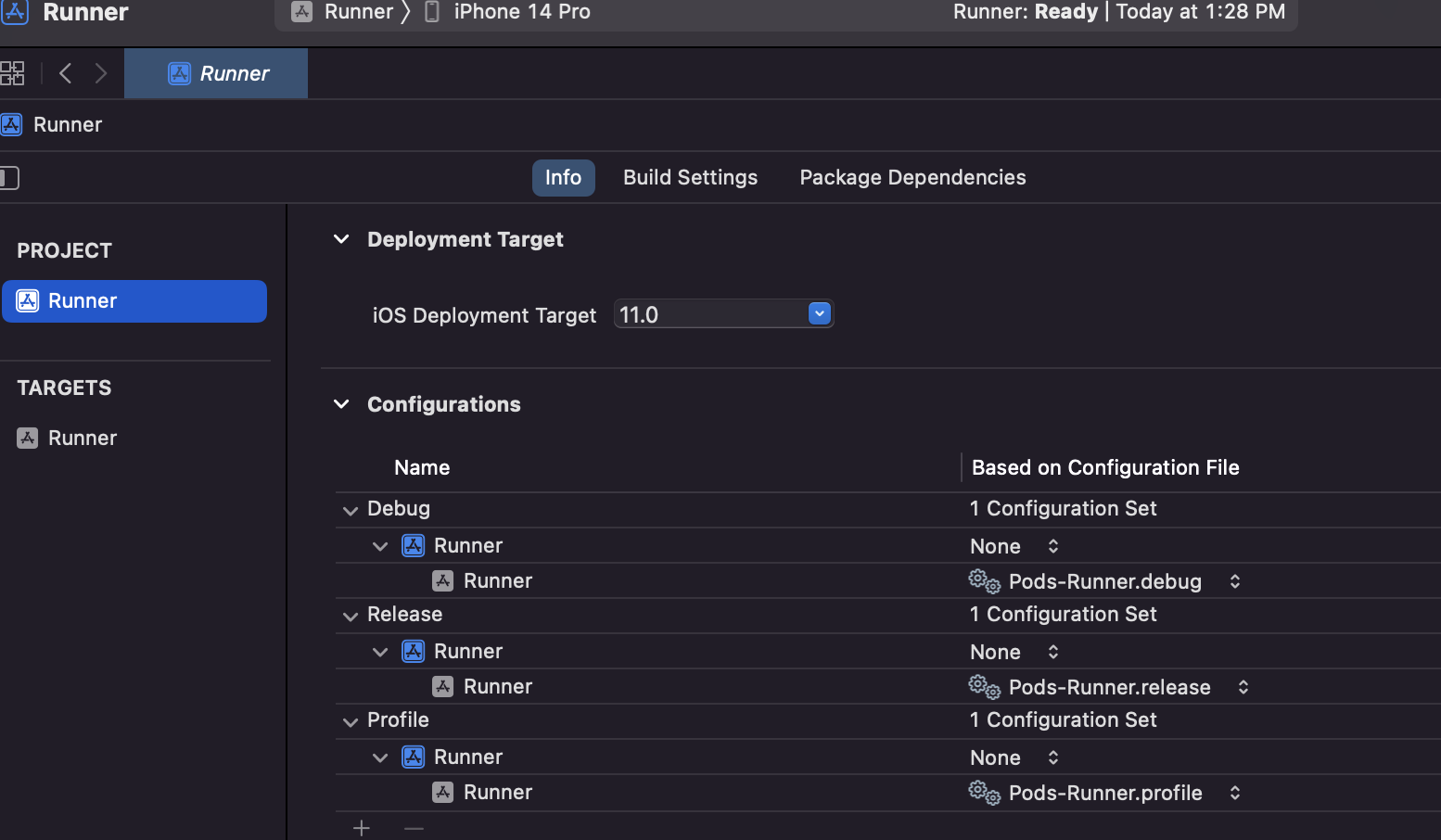The height and width of the screenshot is (840, 1441).
Task: Collapse the Profile configuration row
Action: [x=350, y=721]
